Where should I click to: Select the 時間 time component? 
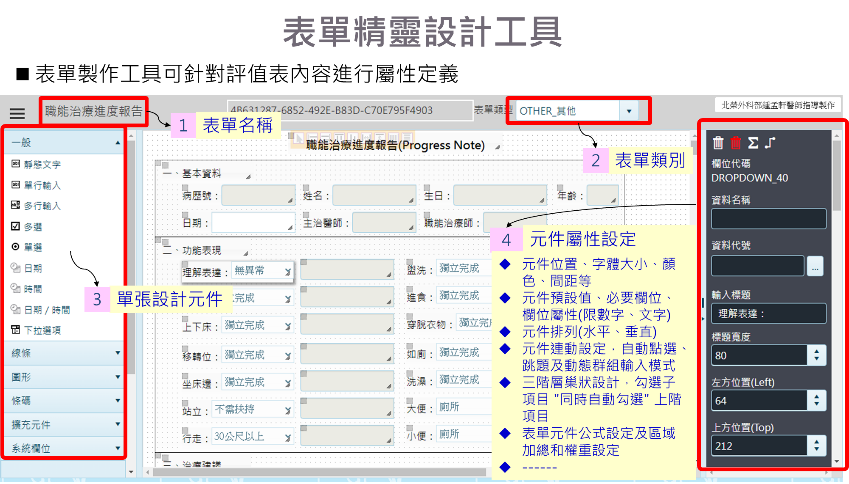27,289
